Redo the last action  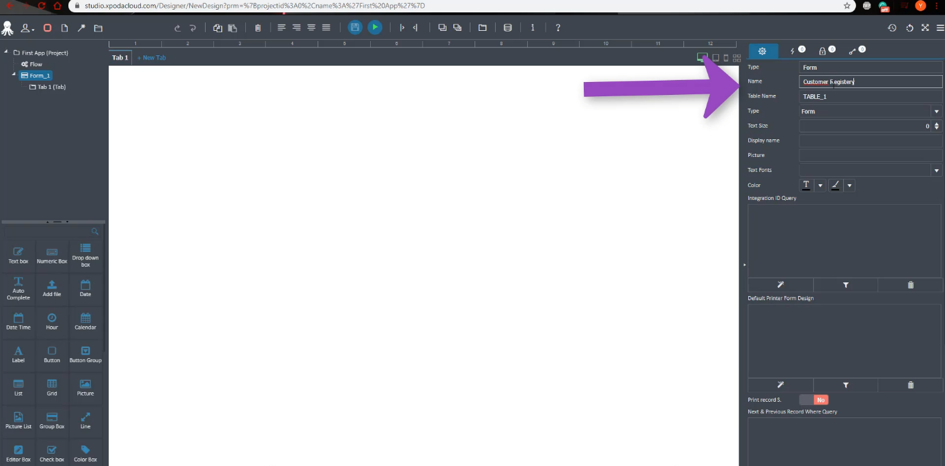click(x=193, y=28)
